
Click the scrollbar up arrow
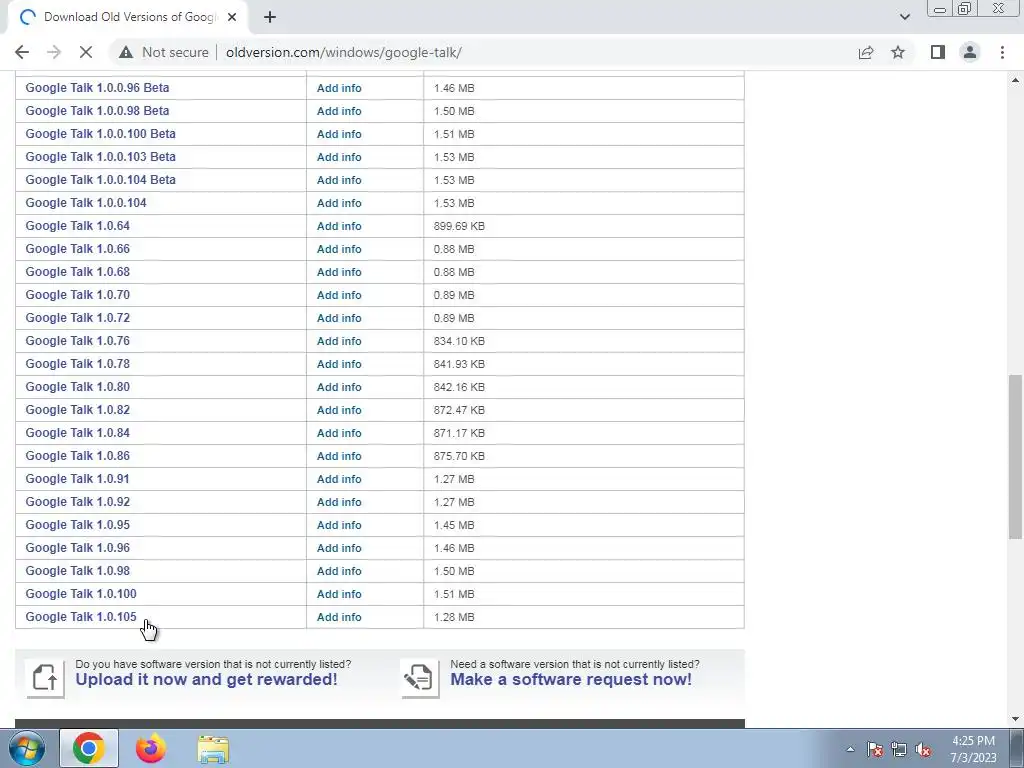click(x=1016, y=80)
